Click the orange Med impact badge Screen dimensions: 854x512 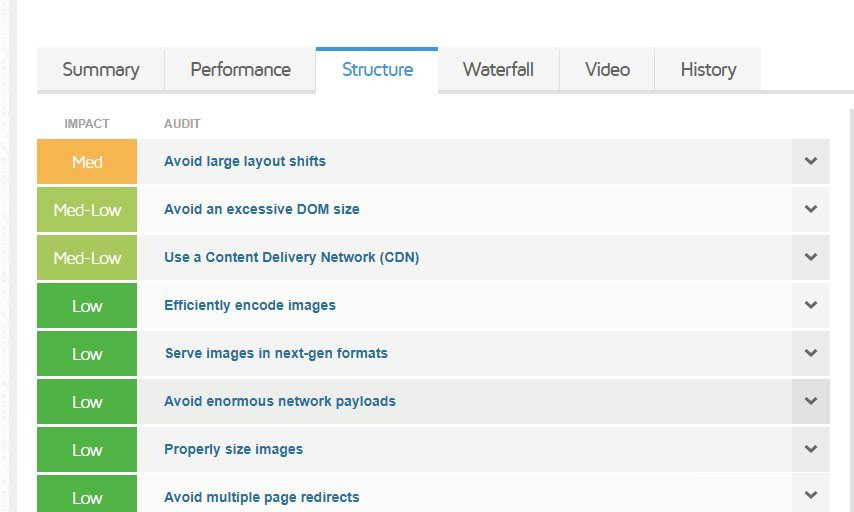click(x=87, y=162)
